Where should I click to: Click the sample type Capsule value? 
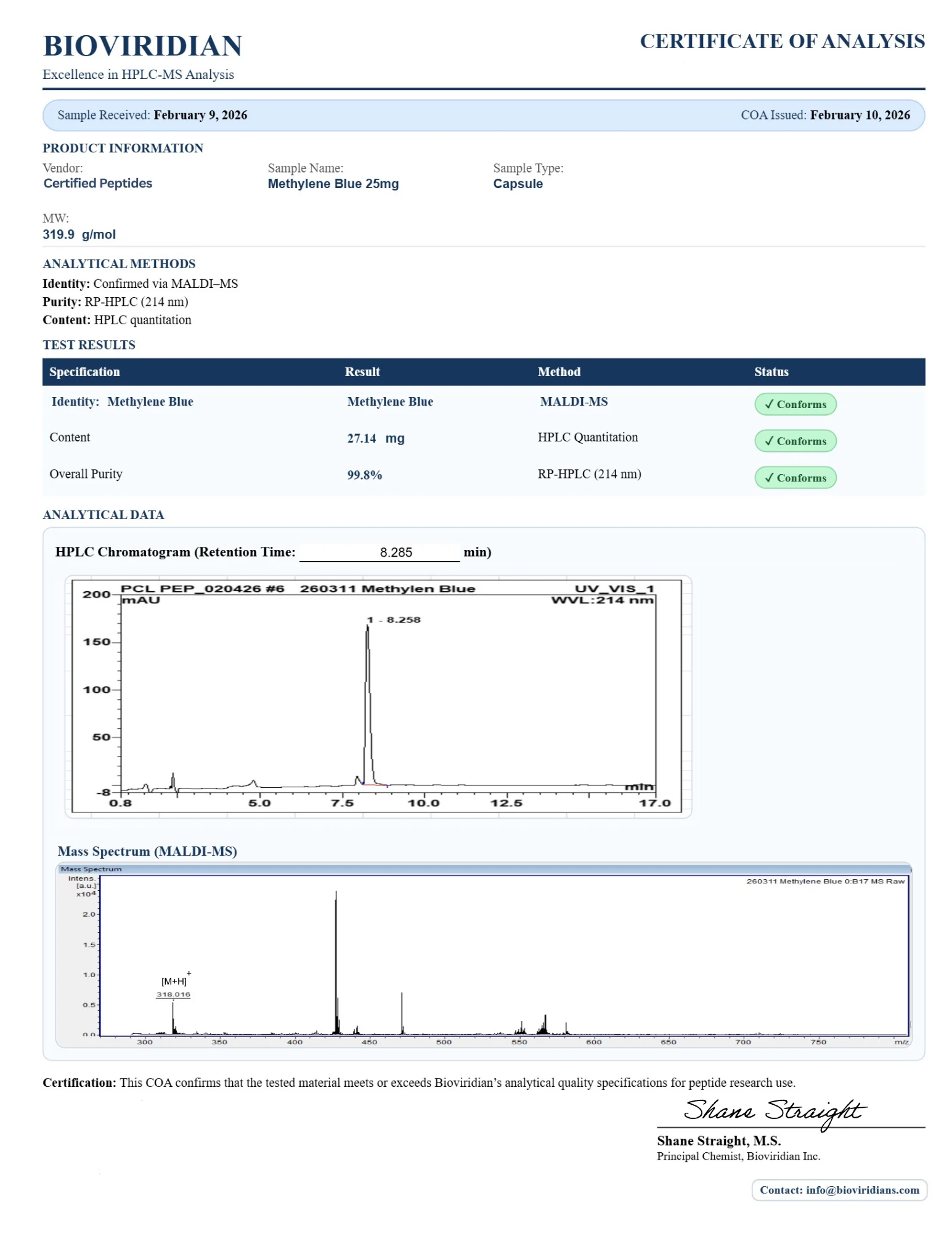pos(518,184)
